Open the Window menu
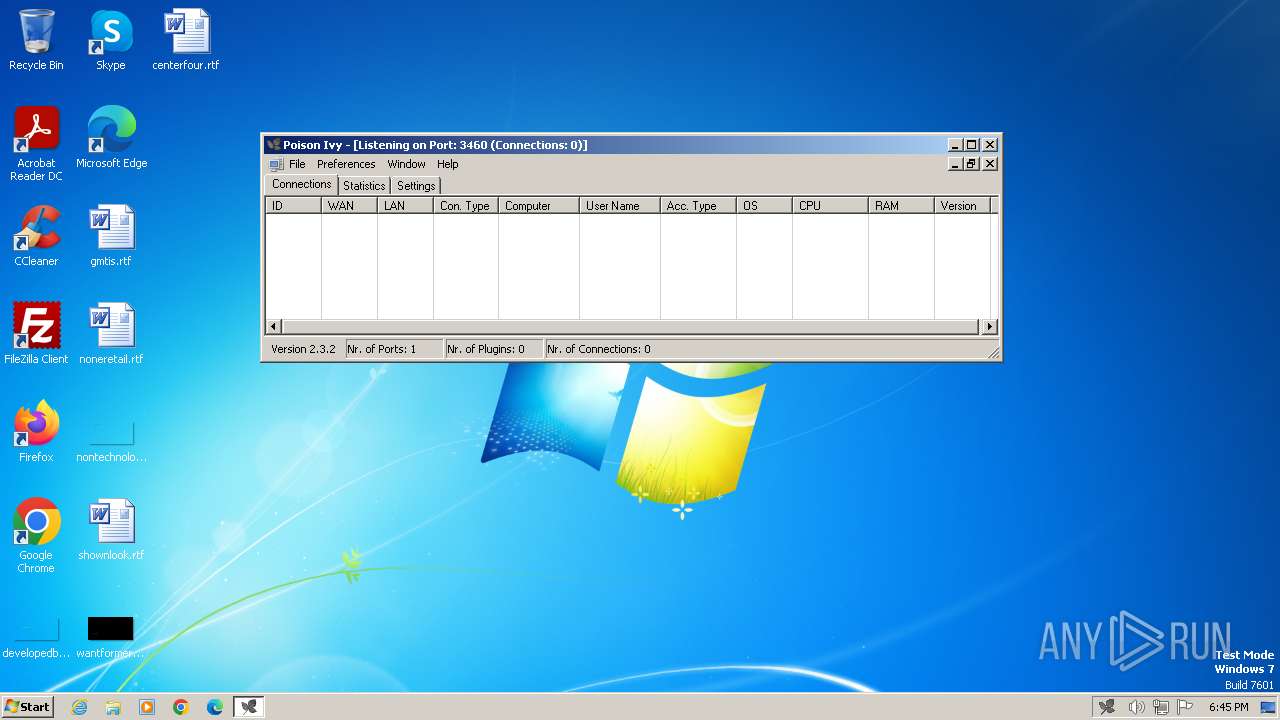 [406, 164]
